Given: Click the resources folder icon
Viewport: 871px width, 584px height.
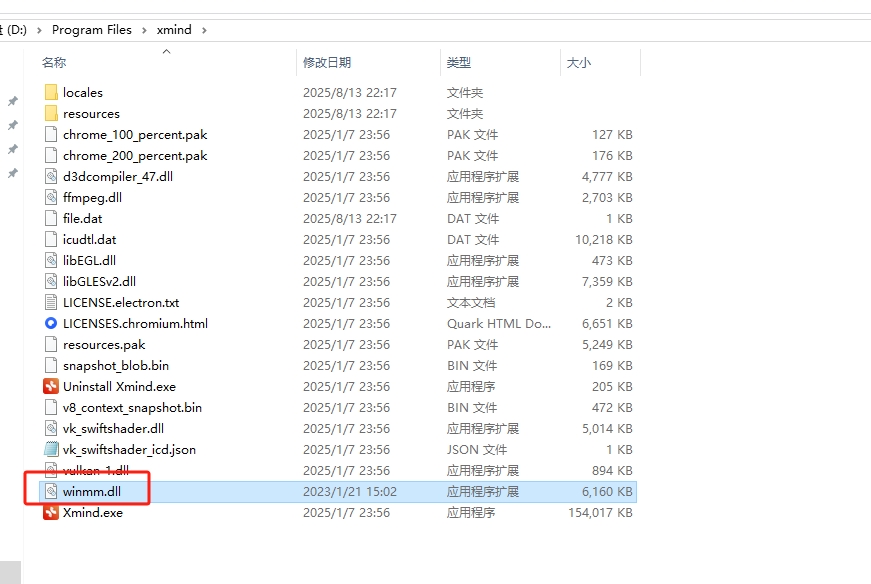Looking at the screenshot, I should [51, 113].
